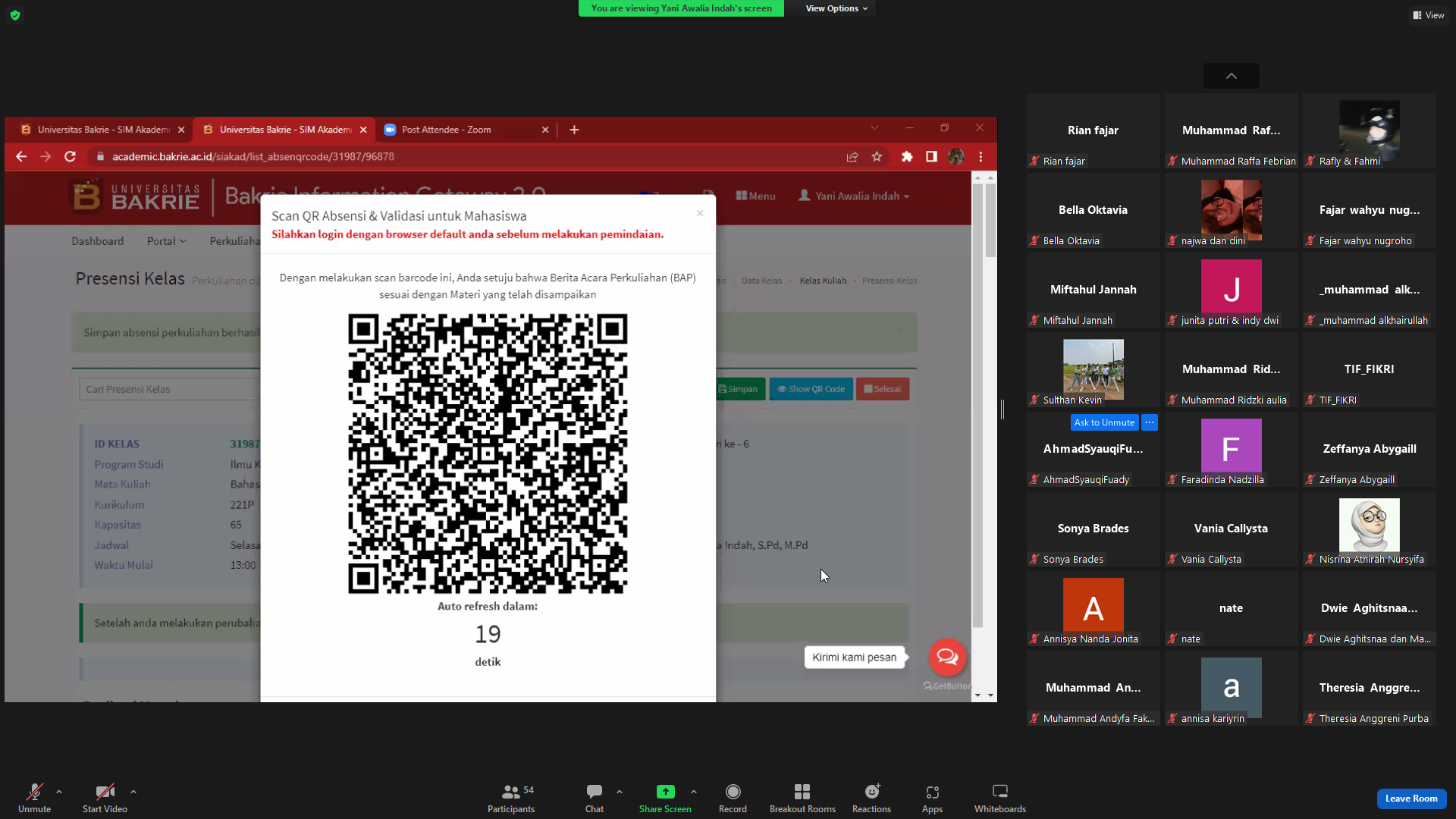This screenshot has width=1456, height=819.
Task: Open Yani Awalia Indah user dropdown
Action: (x=854, y=196)
